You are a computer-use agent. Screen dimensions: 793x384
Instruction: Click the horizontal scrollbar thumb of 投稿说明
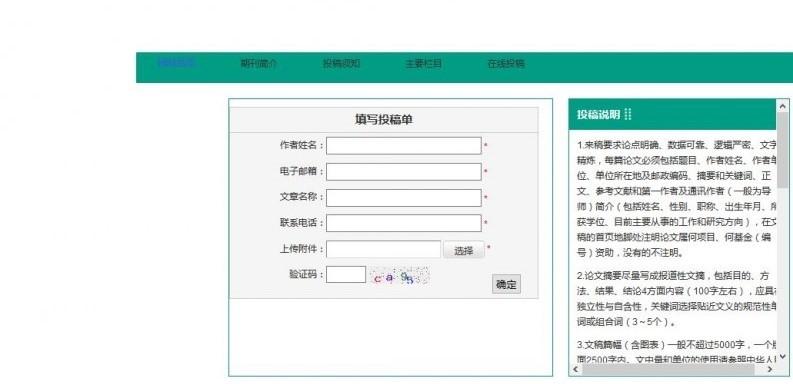tap(668, 369)
